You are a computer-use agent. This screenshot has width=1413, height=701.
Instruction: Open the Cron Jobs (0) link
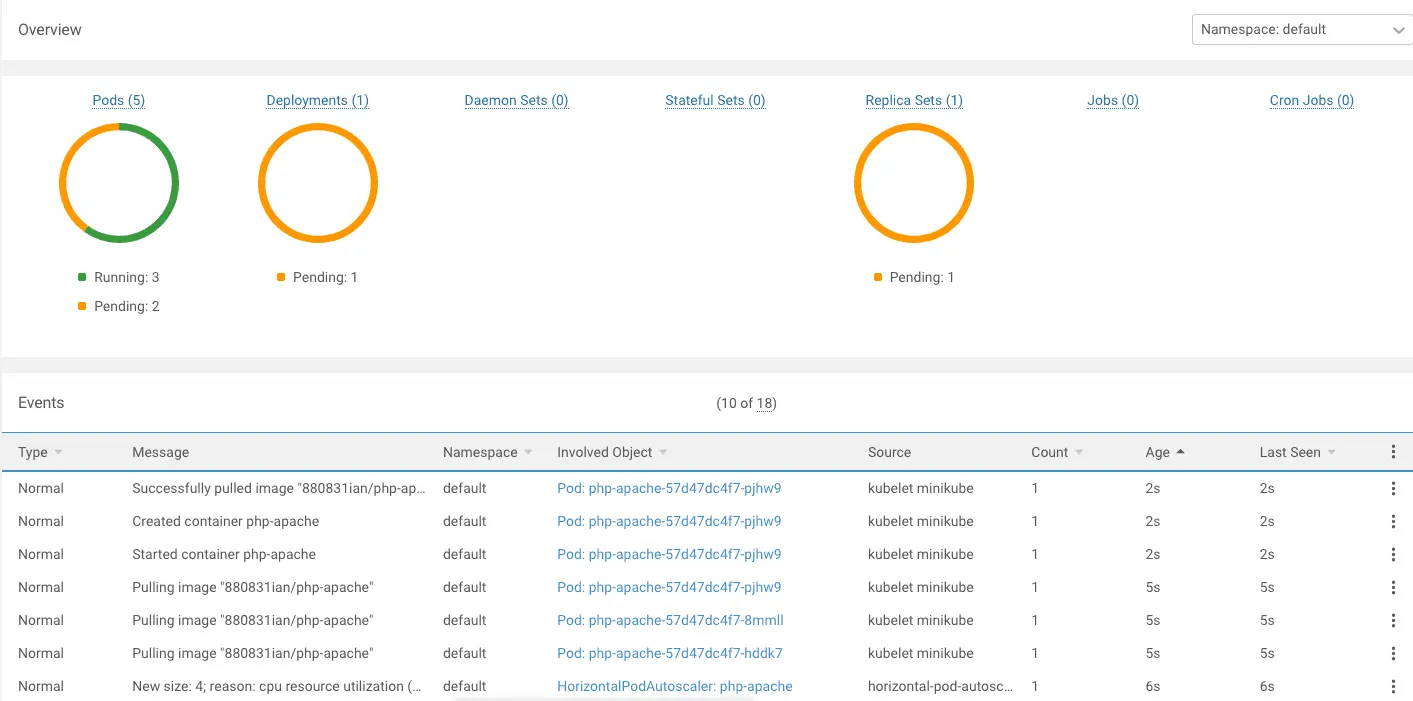[x=1311, y=100]
